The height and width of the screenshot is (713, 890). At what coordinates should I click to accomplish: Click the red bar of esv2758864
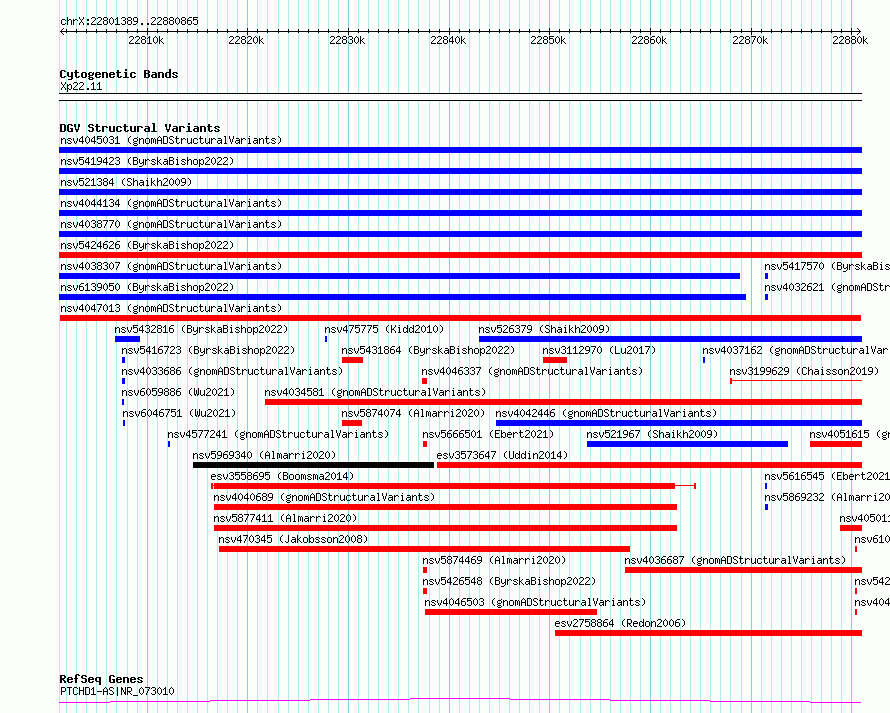click(708, 633)
